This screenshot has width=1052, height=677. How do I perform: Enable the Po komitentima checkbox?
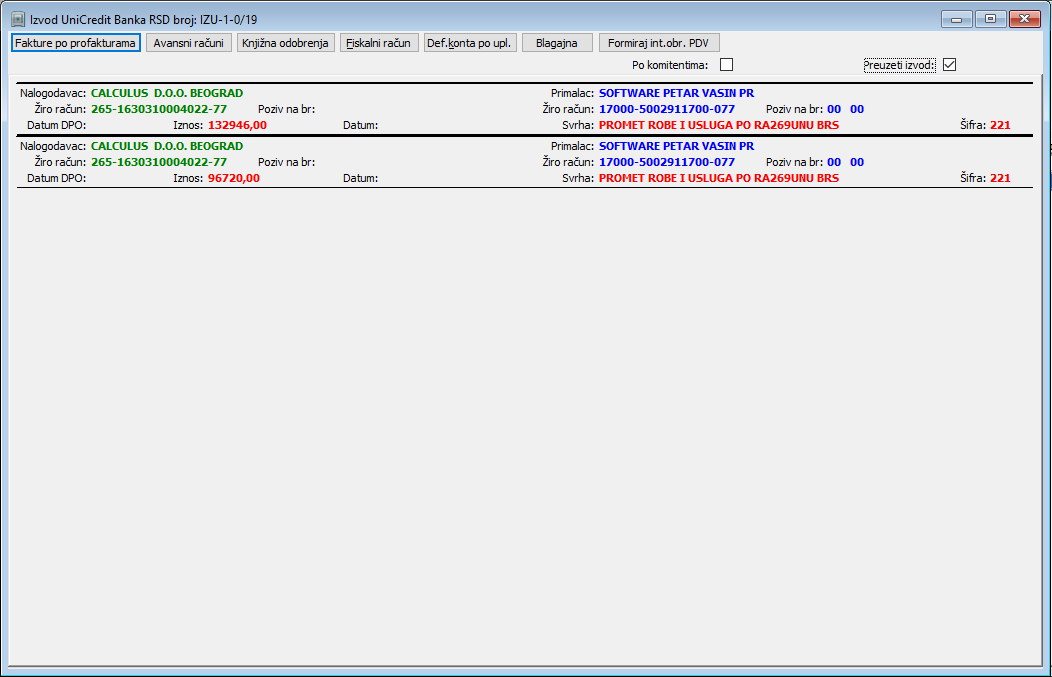coord(726,64)
